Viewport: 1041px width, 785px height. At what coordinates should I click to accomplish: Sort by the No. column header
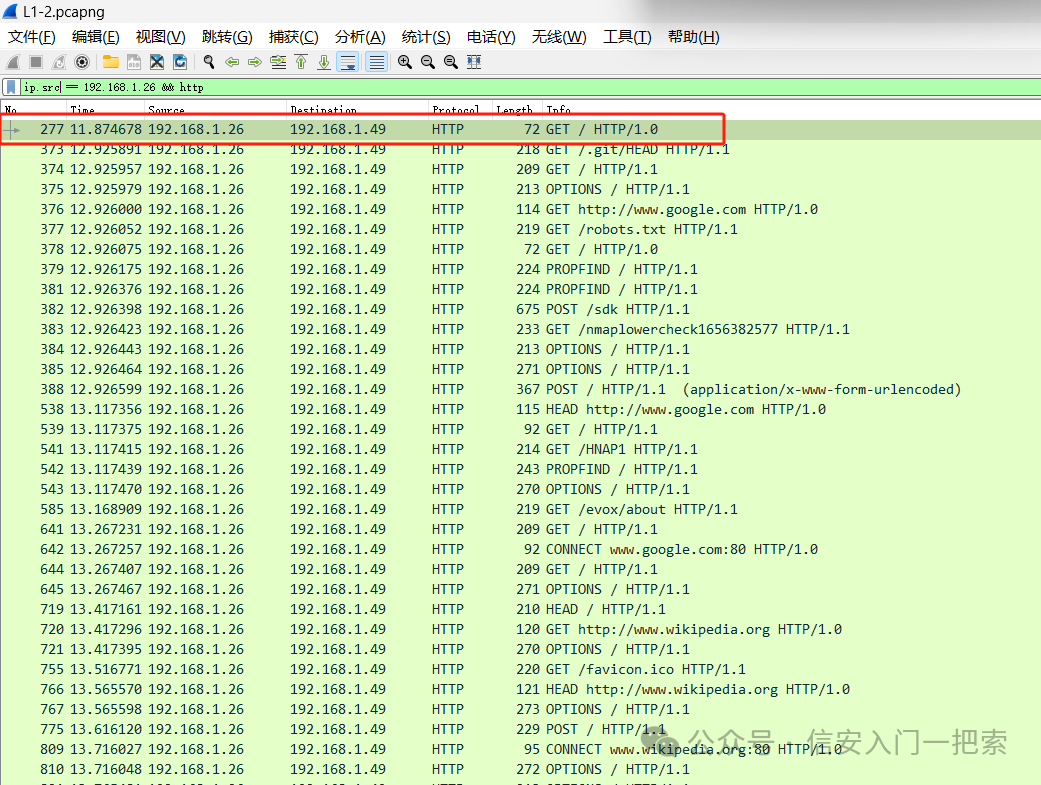coord(33,110)
